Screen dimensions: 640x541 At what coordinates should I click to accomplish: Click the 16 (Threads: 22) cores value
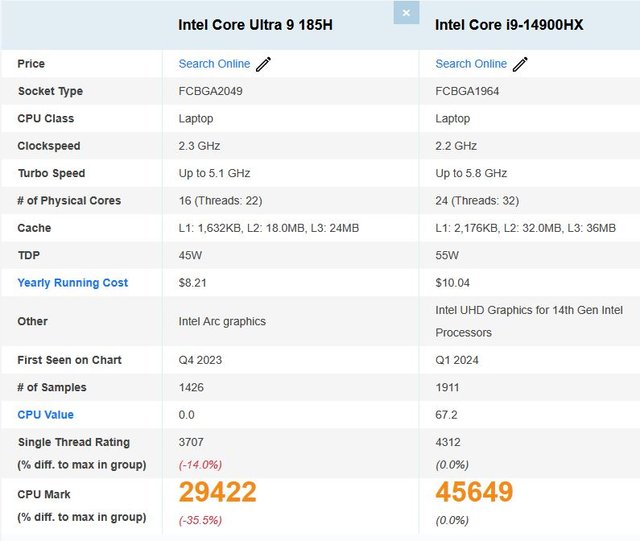[220, 200]
